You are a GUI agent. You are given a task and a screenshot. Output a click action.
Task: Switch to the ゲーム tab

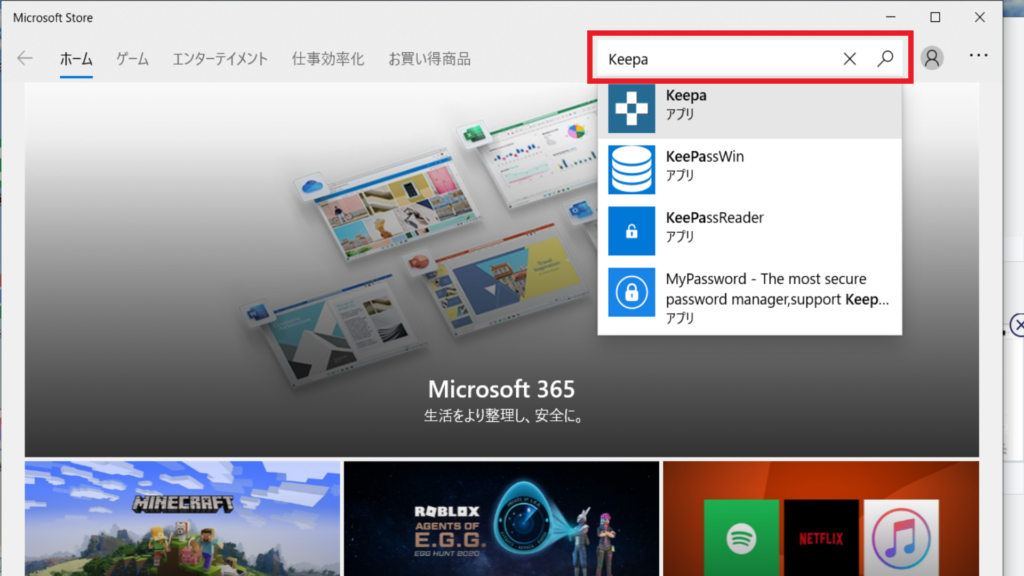pos(133,59)
